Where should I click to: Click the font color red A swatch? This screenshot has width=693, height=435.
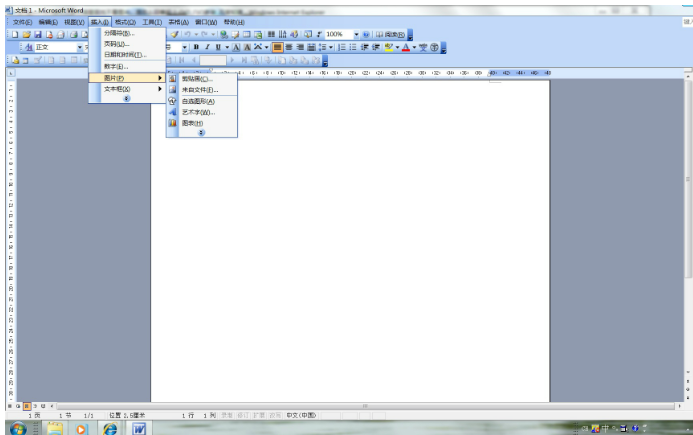(x=406, y=47)
